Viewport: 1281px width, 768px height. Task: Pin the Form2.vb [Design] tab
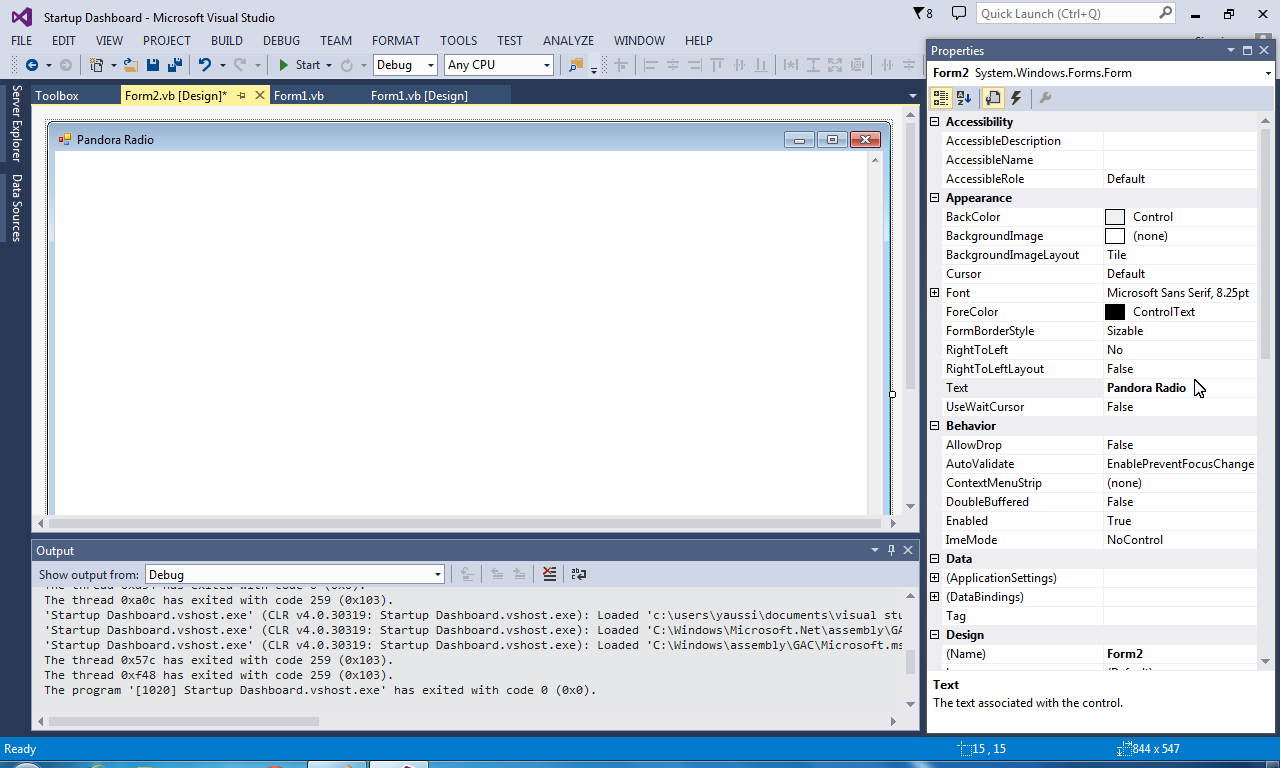coord(242,95)
